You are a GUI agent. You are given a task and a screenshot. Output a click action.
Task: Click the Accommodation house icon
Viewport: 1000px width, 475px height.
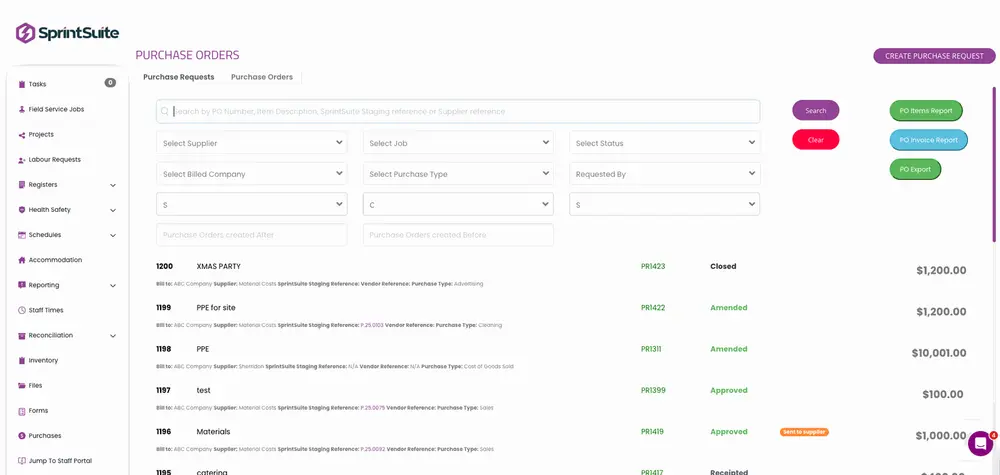coord(22,260)
